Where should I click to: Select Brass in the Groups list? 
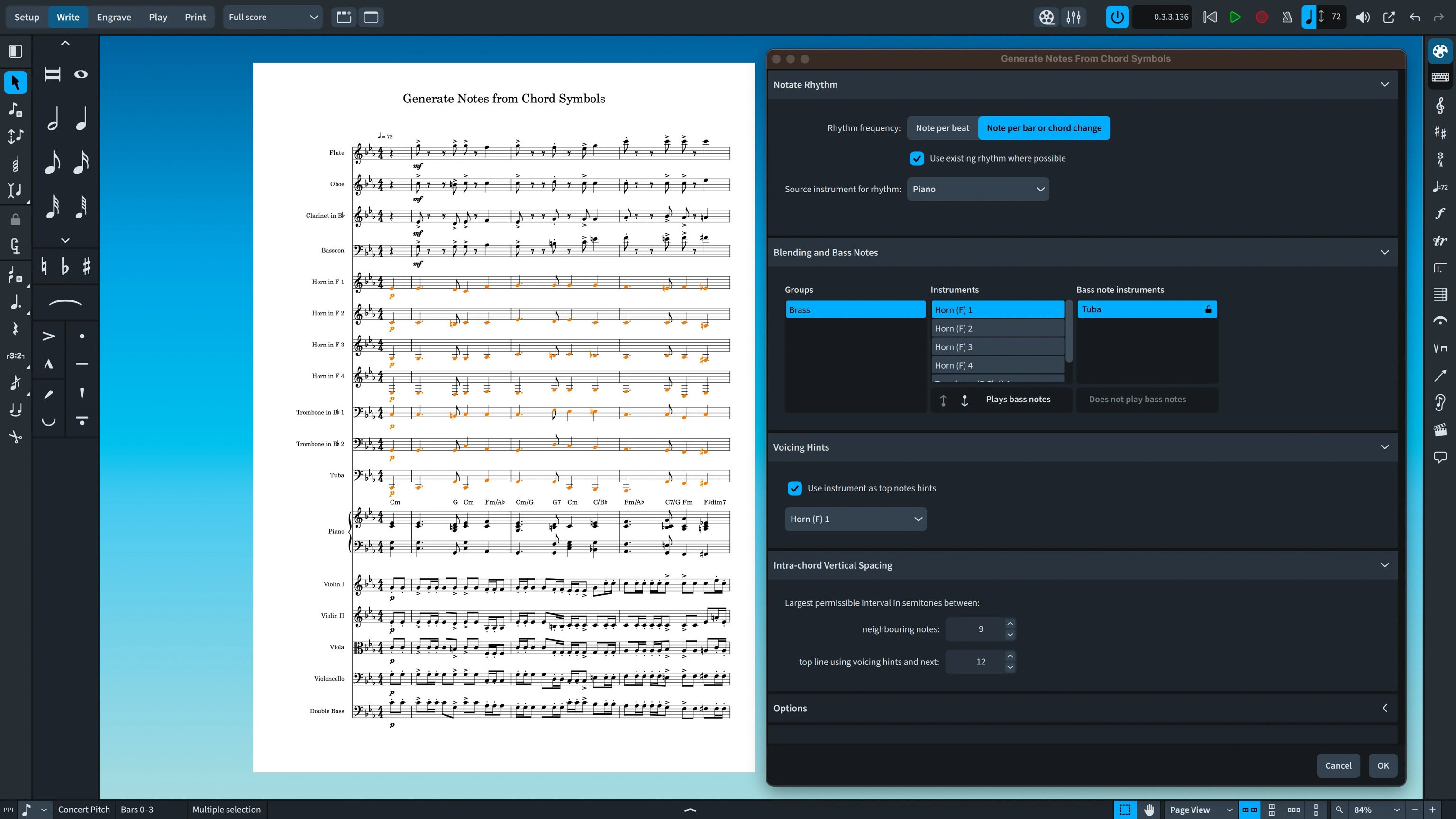point(855,310)
